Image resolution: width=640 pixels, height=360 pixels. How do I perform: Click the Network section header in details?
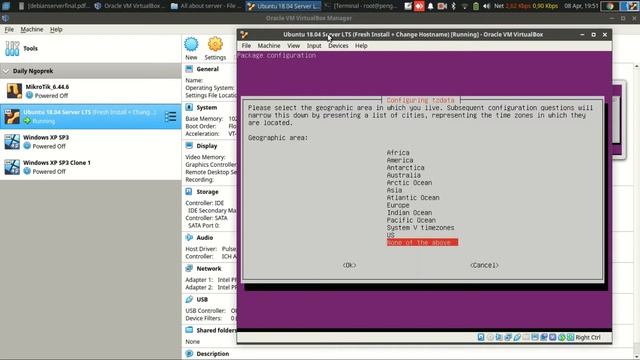[209, 269]
